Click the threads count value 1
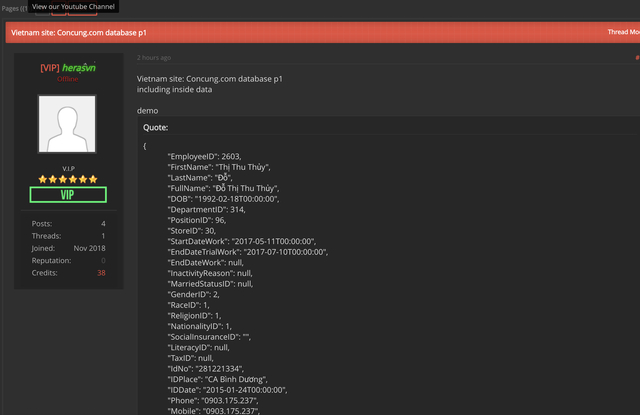Viewport: 640px width, 415px height. (x=103, y=235)
